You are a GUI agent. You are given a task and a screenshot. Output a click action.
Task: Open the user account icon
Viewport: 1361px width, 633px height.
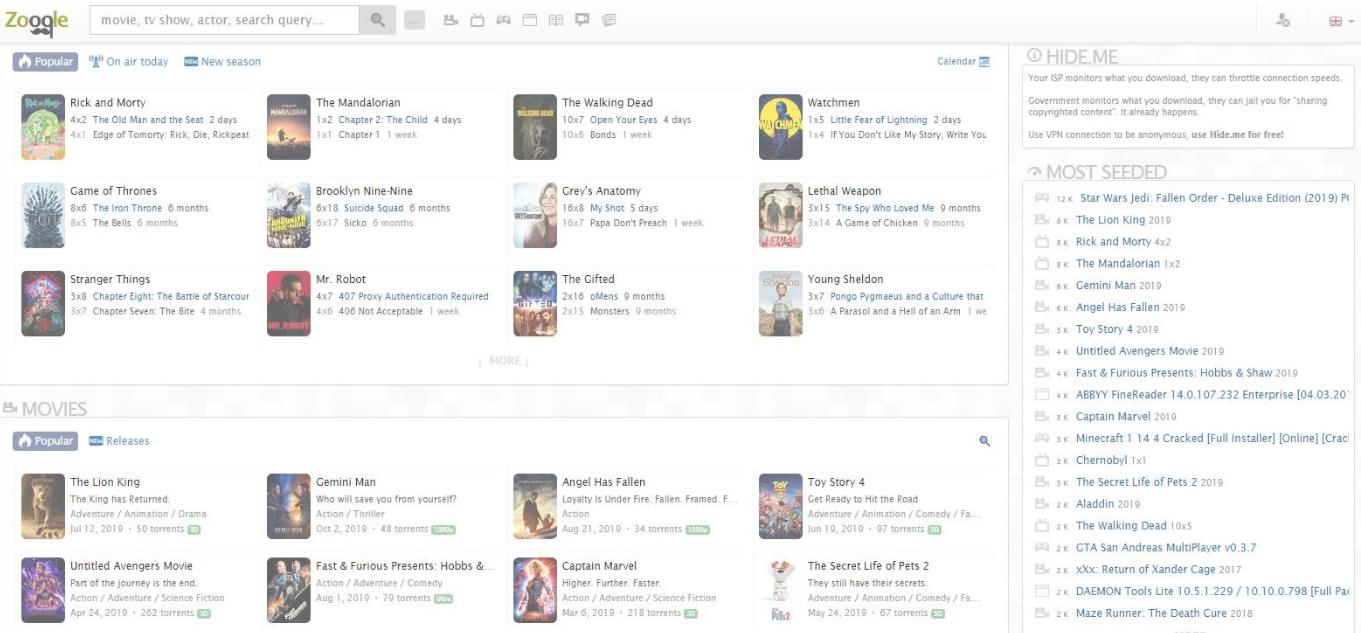click(1283, 20)
